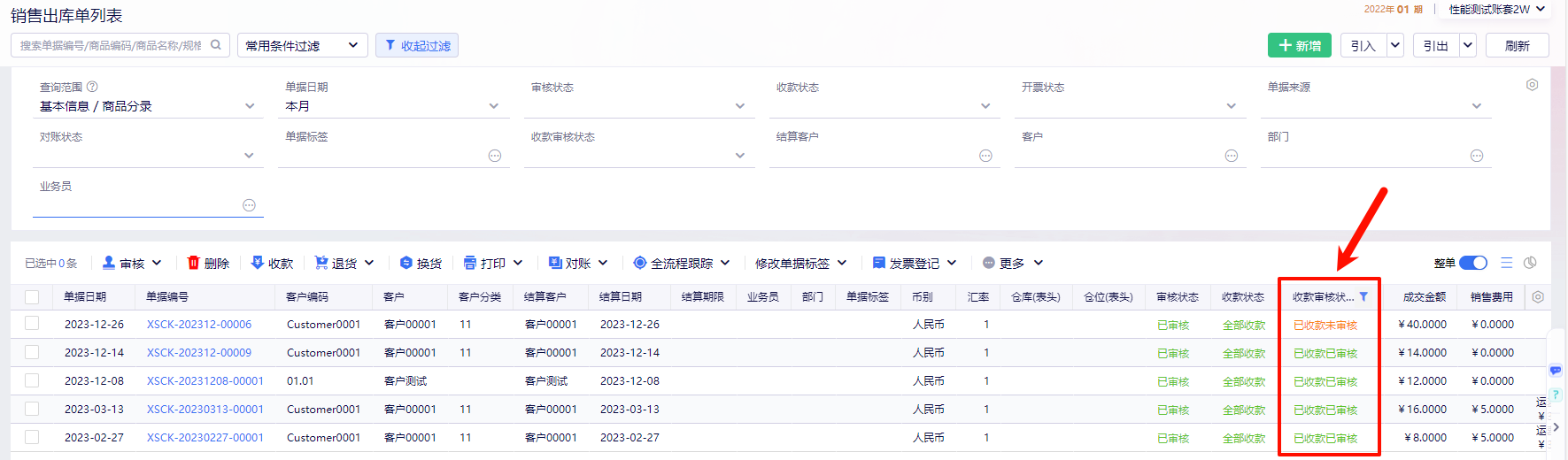Open document link XSCK-20231208-00001
This screenshot has width=1568, height=460.
pyautogui.click(x=205, y=381)
